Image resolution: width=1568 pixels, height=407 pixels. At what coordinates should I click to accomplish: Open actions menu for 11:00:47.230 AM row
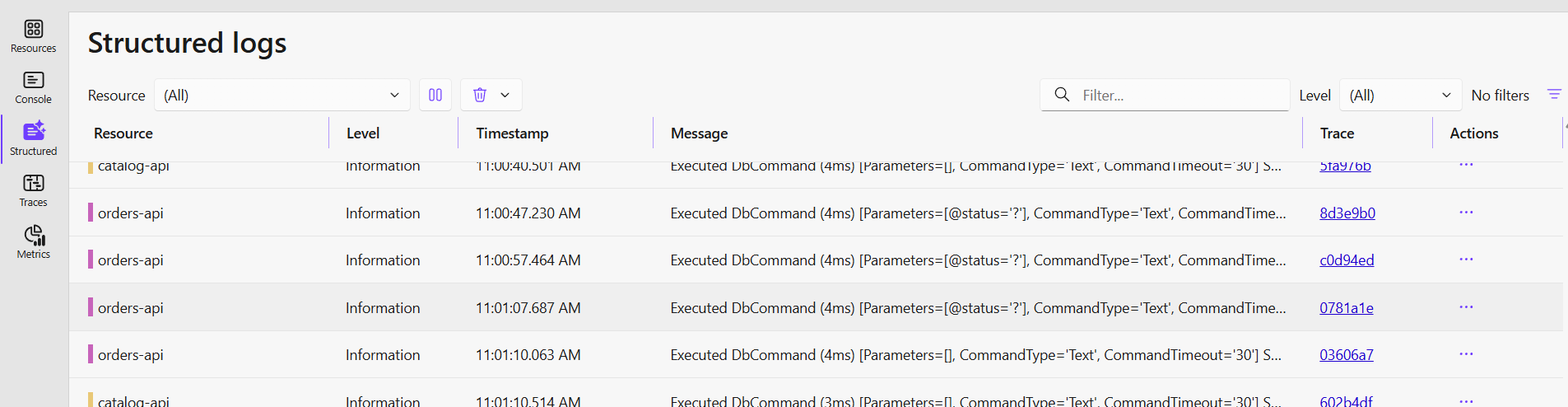(x=1466, y=213)
